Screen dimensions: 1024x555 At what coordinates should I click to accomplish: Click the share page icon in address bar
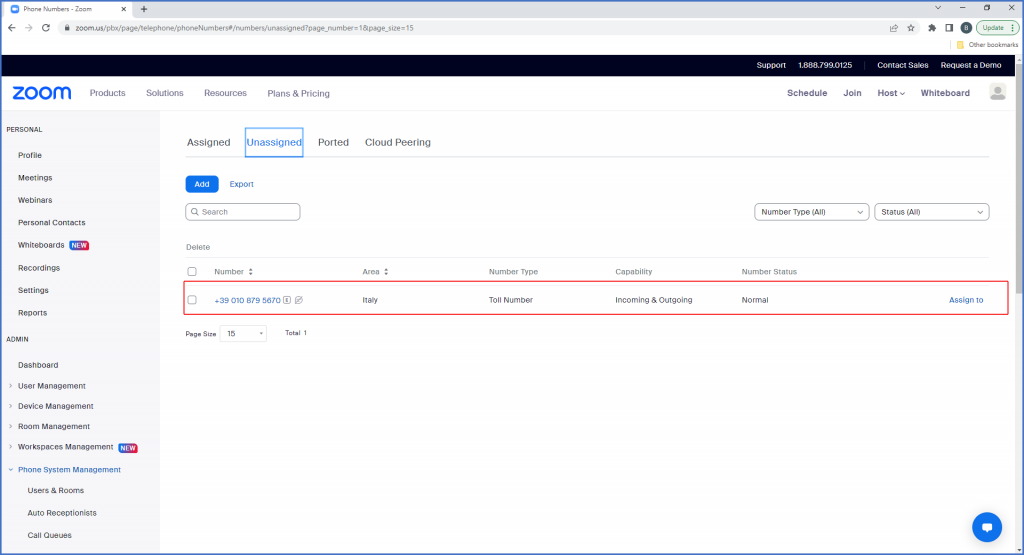click(x=893, y=28)
